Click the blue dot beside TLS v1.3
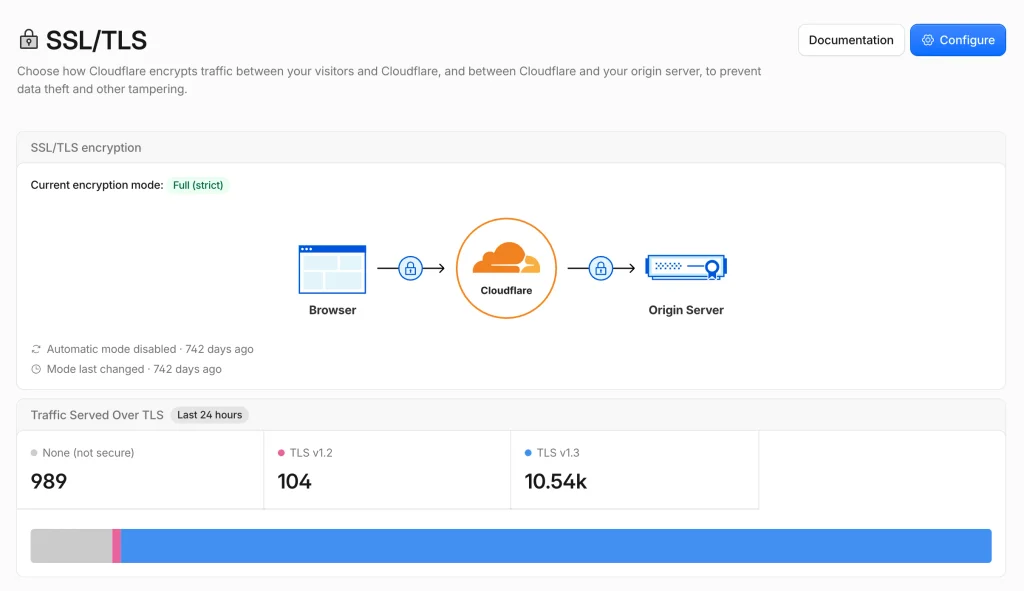Viewport: 1024px width, 591px height. (x=528, y=453)
